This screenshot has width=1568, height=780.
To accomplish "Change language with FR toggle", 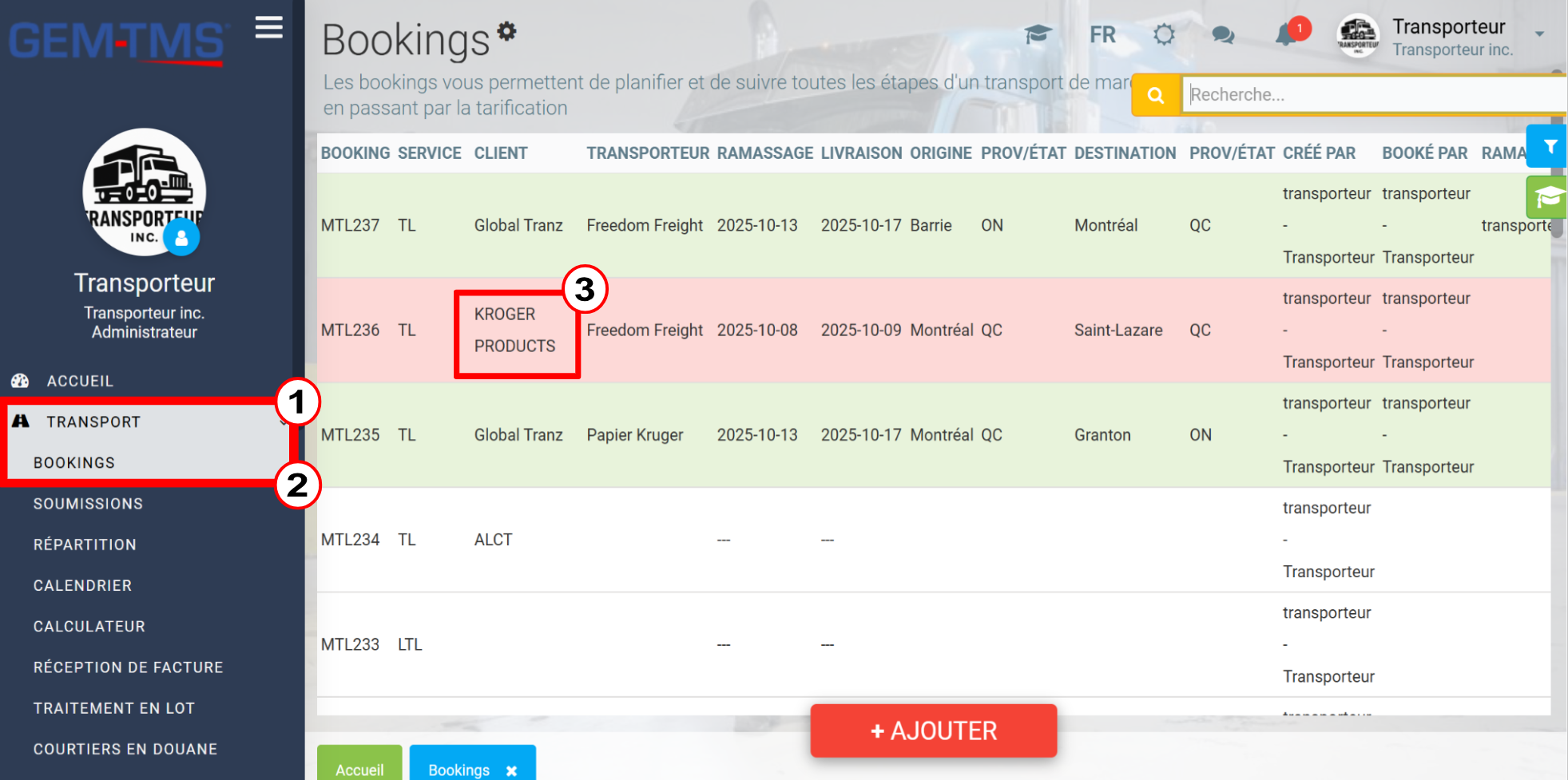I will 1102,35.
